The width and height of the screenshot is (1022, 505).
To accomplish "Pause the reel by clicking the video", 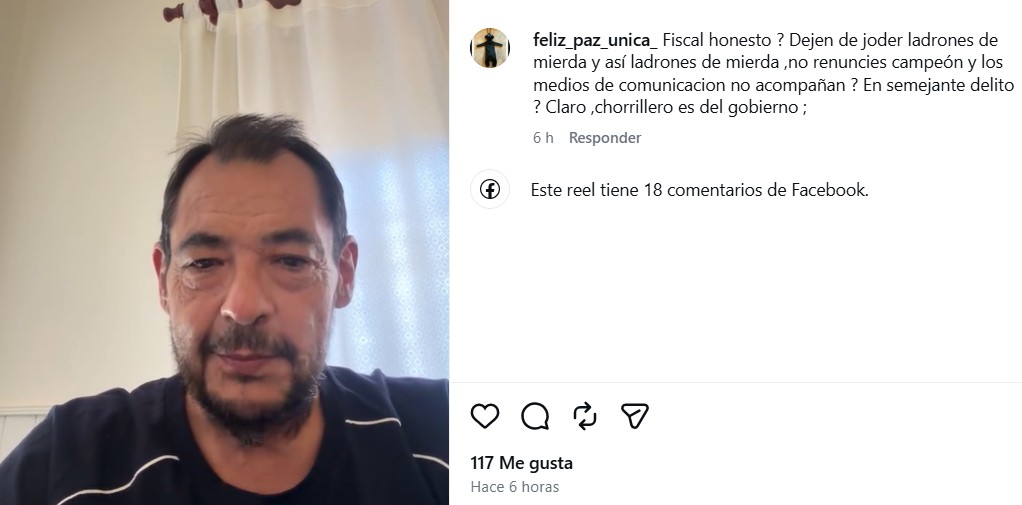I will [x=224, y=252].
